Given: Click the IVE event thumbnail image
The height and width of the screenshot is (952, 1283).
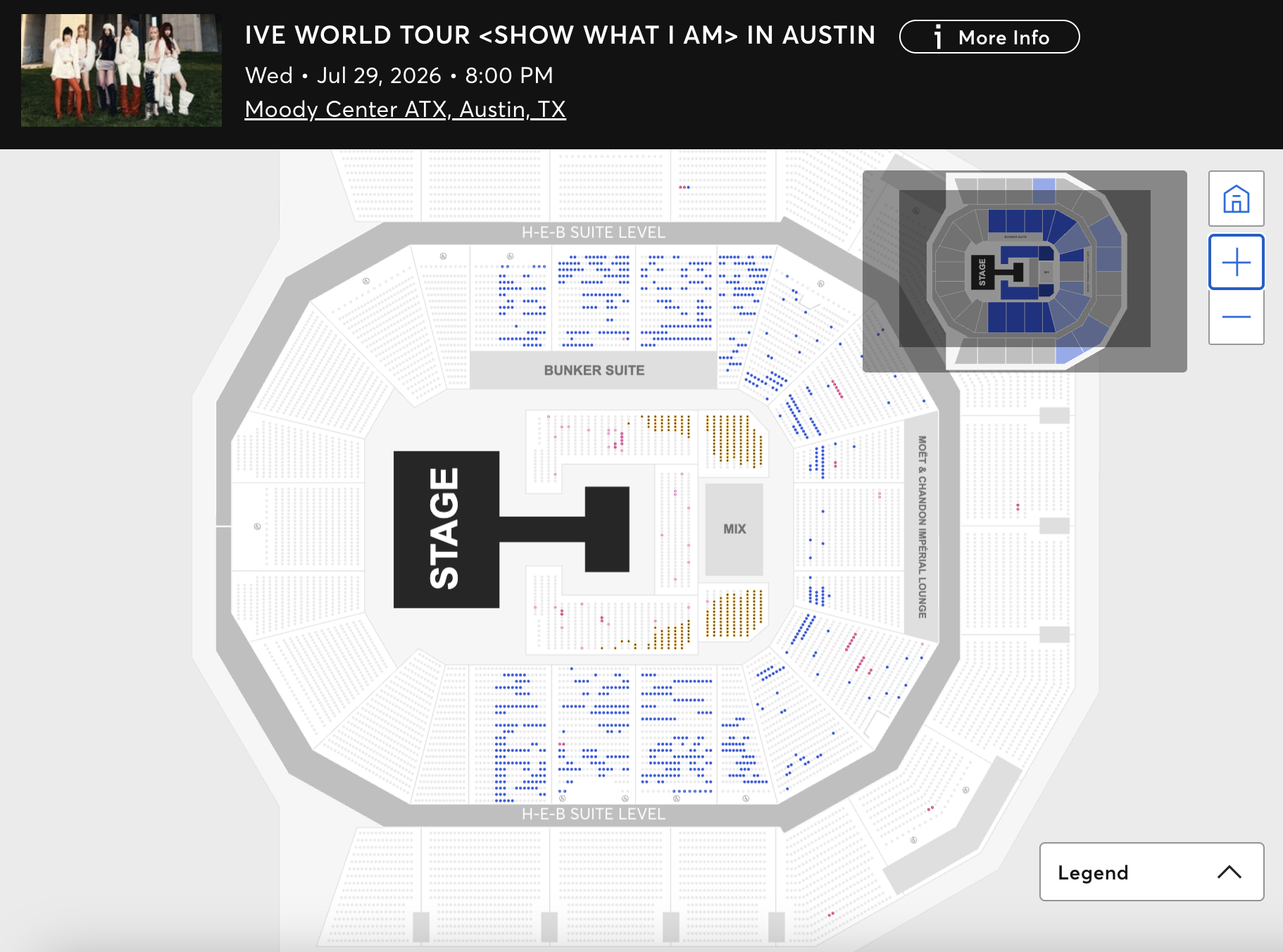Looking at the screenshot, I should click(121, 70).
